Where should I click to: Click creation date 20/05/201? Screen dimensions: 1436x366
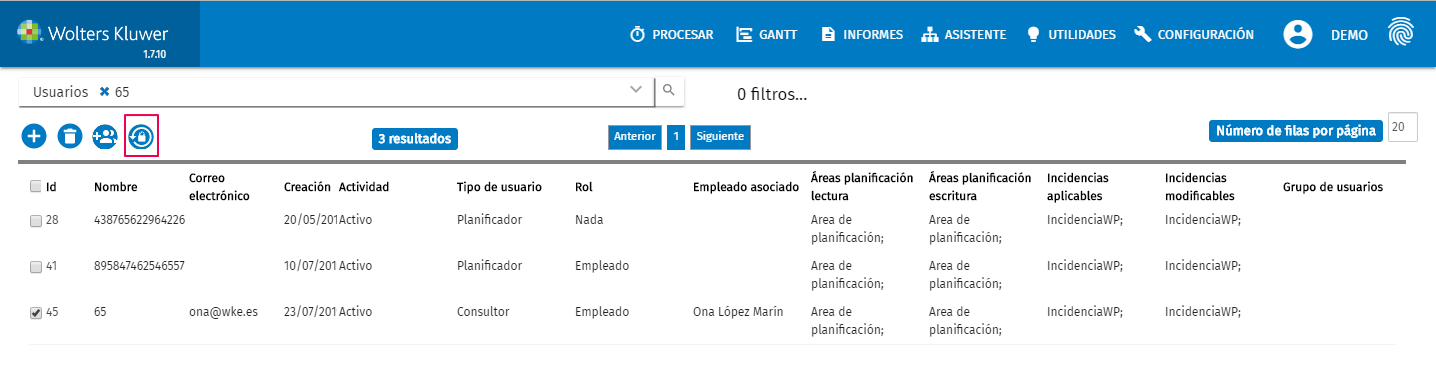(311, 220)
